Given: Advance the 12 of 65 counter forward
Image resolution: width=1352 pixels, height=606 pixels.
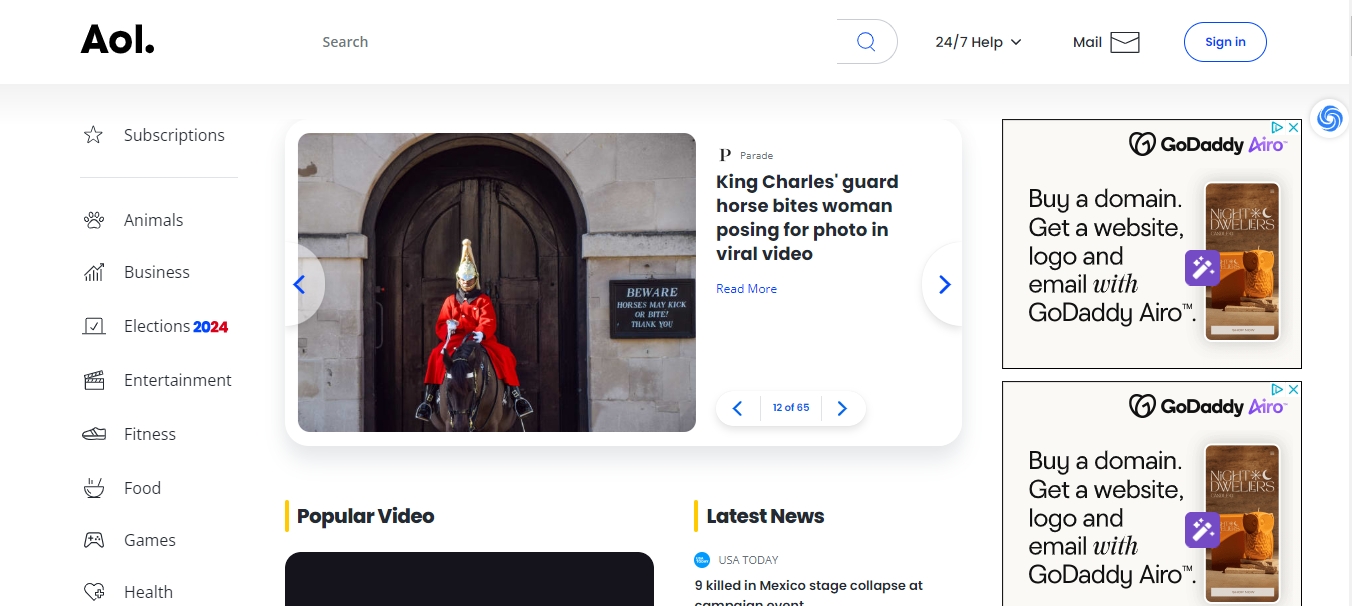Looking at the screenshot, I should (x=842, y=408).
